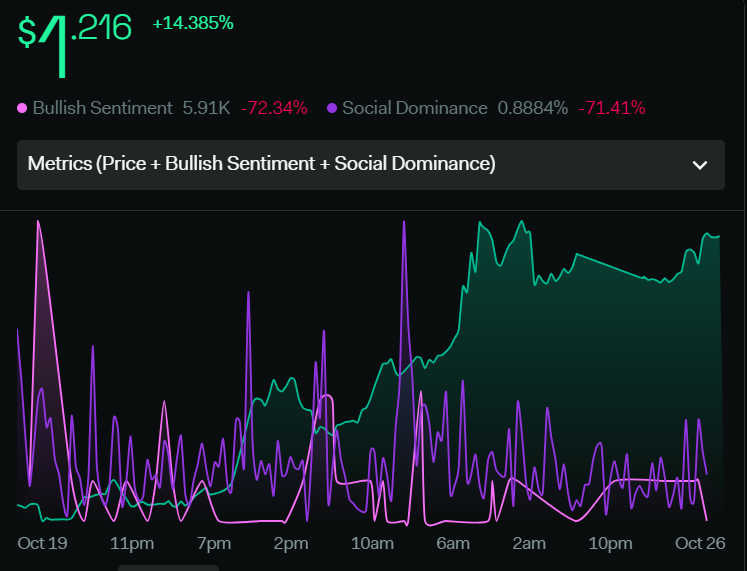The image size is (747, 571).
Task: Open the Metrics dropdown selector
Action: tap(371, 165)
